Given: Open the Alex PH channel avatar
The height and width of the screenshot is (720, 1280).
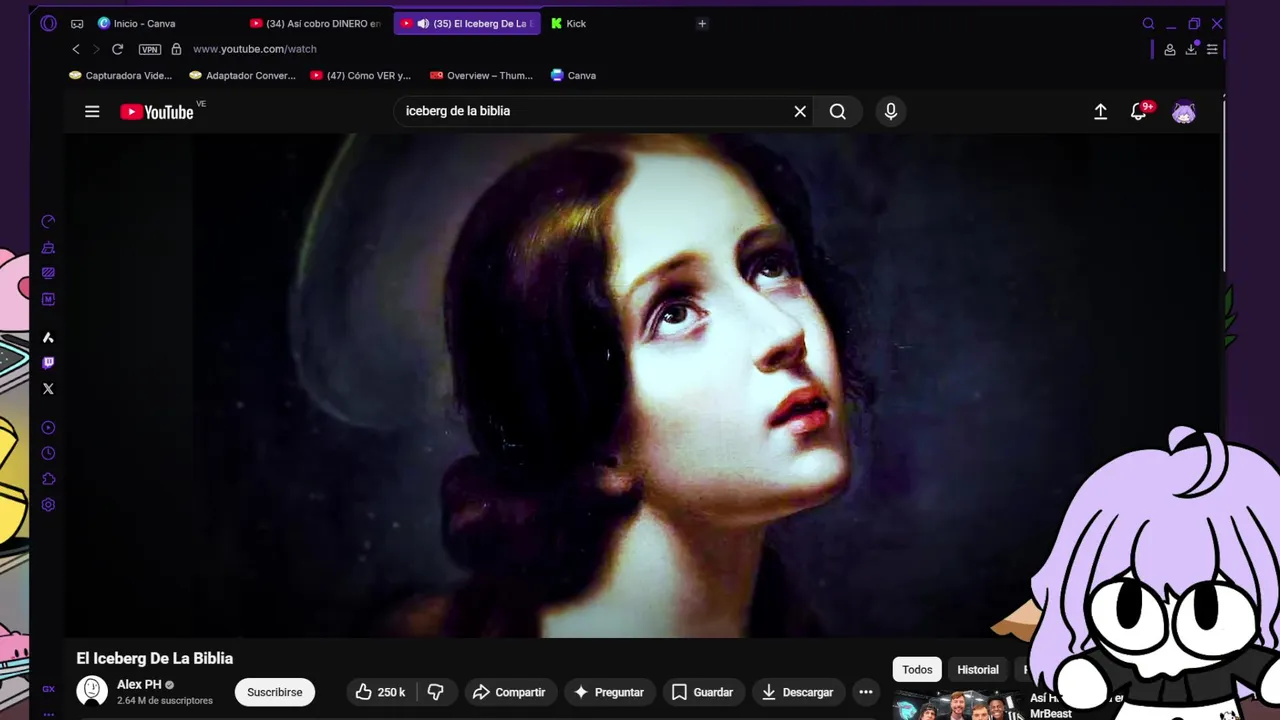Looking at the screenshot, I should click(92, 691).
